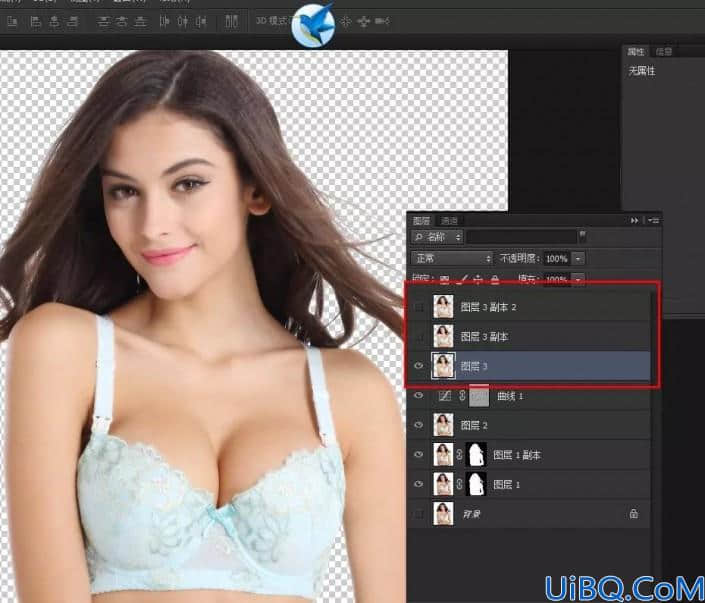The width and height of the screenshot is (705, 603).
Task: Click the curves adjustment icon on 曲线 1
Action: [x=445, y=396]
